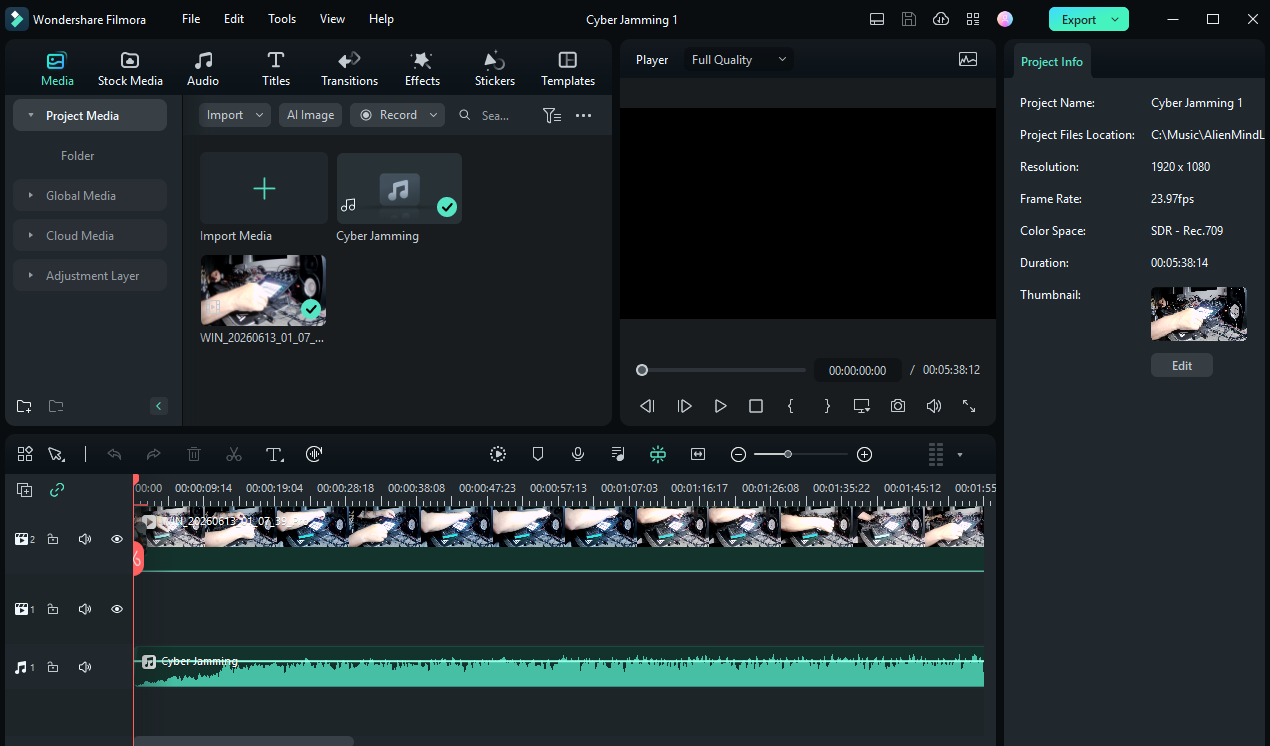Screen dimensions: 1270x746
Task: Stop playback in player
Action: coord(756,406)
